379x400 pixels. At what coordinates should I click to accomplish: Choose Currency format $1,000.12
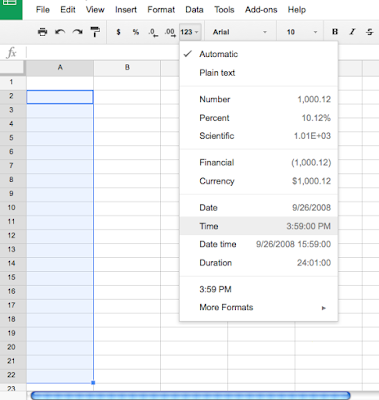click(x=258, y=181)
